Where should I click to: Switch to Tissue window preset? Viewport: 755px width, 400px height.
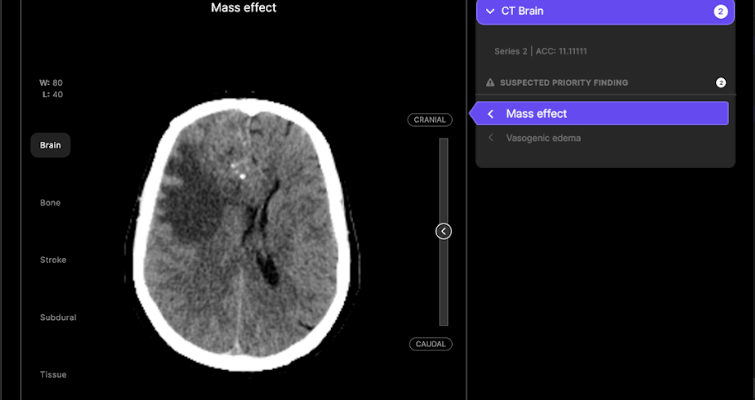click(53, 374)
